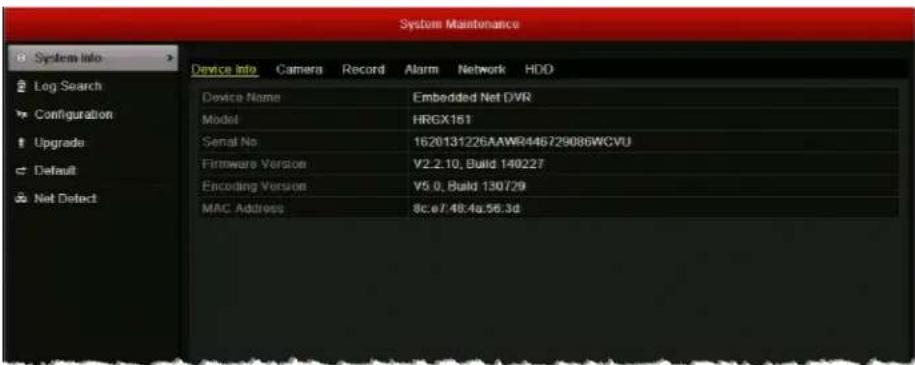
Task: Select the V2.2.10 firmware build value
Action: (478, 164)
